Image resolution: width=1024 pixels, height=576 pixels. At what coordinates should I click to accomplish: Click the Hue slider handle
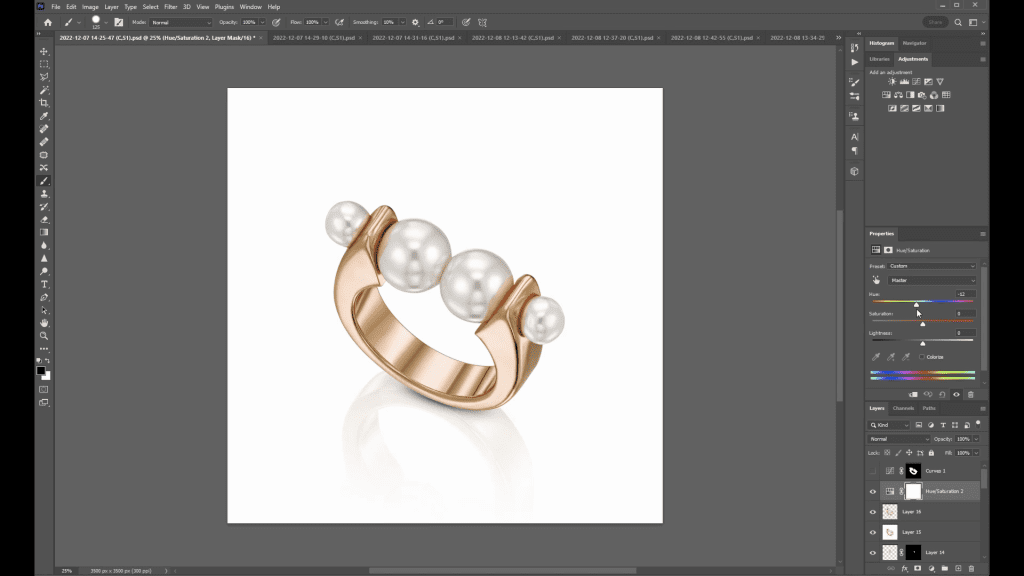tap(916, 304)
